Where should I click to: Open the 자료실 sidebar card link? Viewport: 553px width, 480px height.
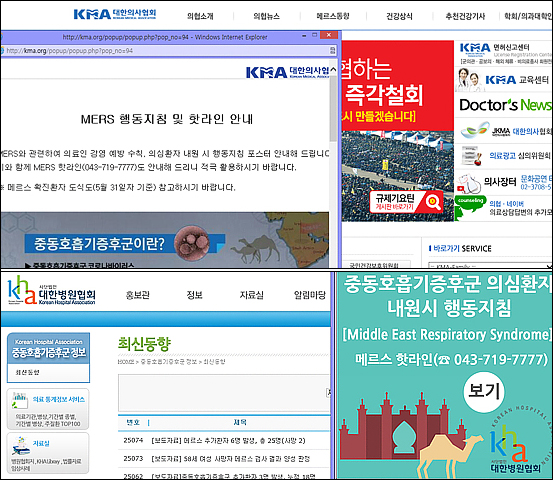41,443
